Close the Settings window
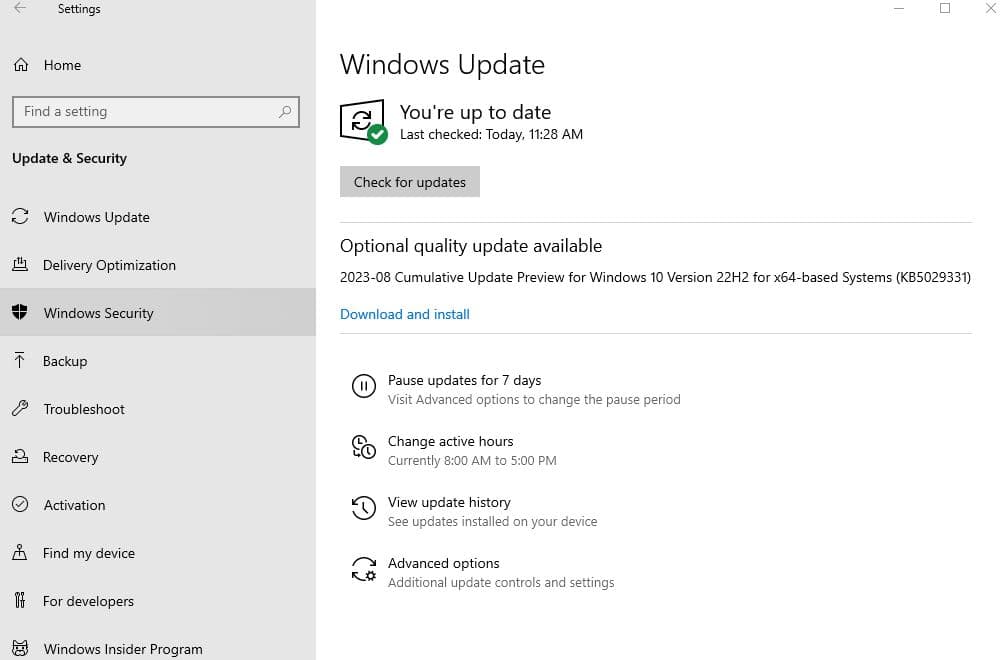This screenshot has height=660, width=1006. click(991, 8)
